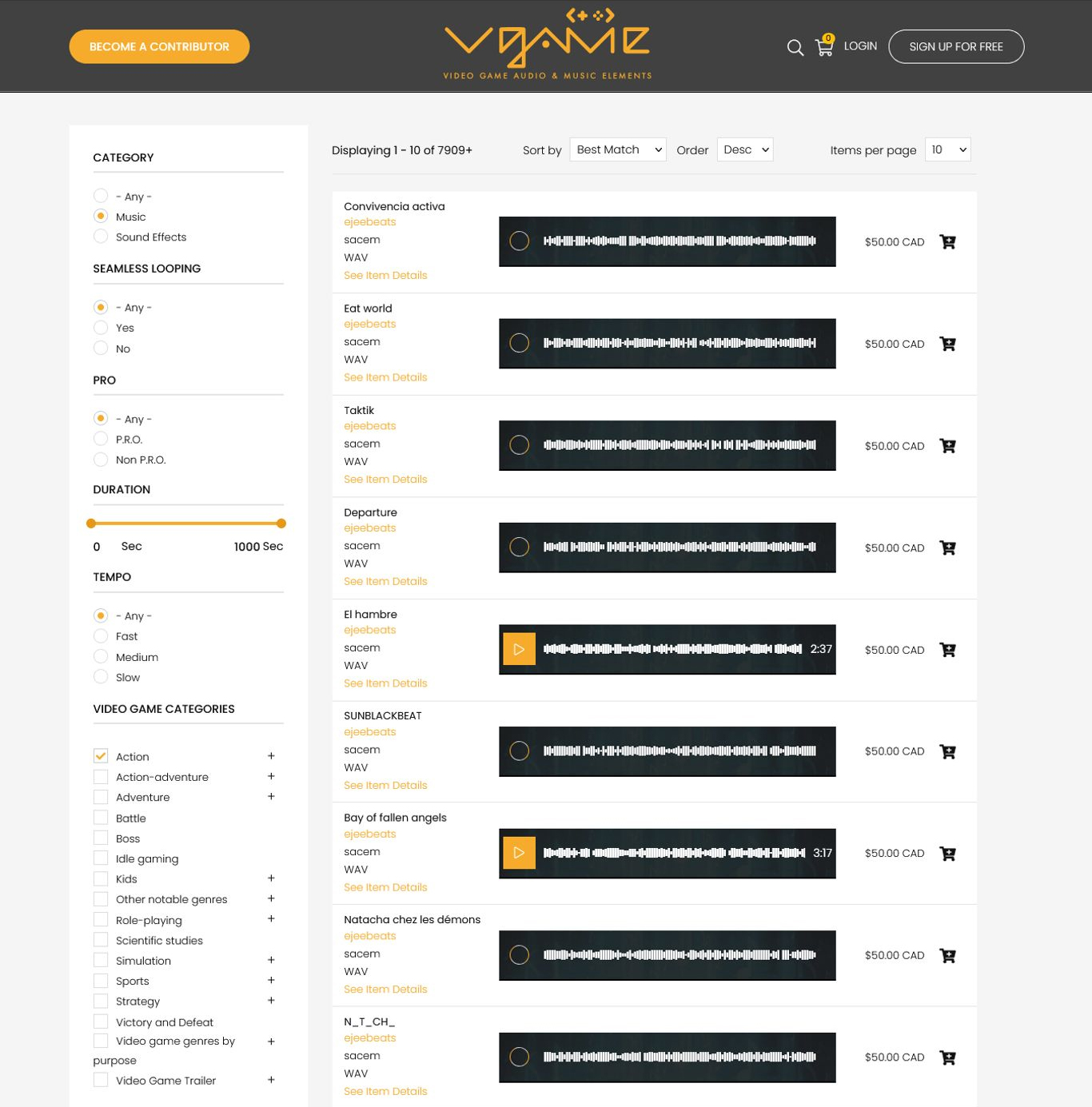Play Bay of fallen angels track

[519, 853]
